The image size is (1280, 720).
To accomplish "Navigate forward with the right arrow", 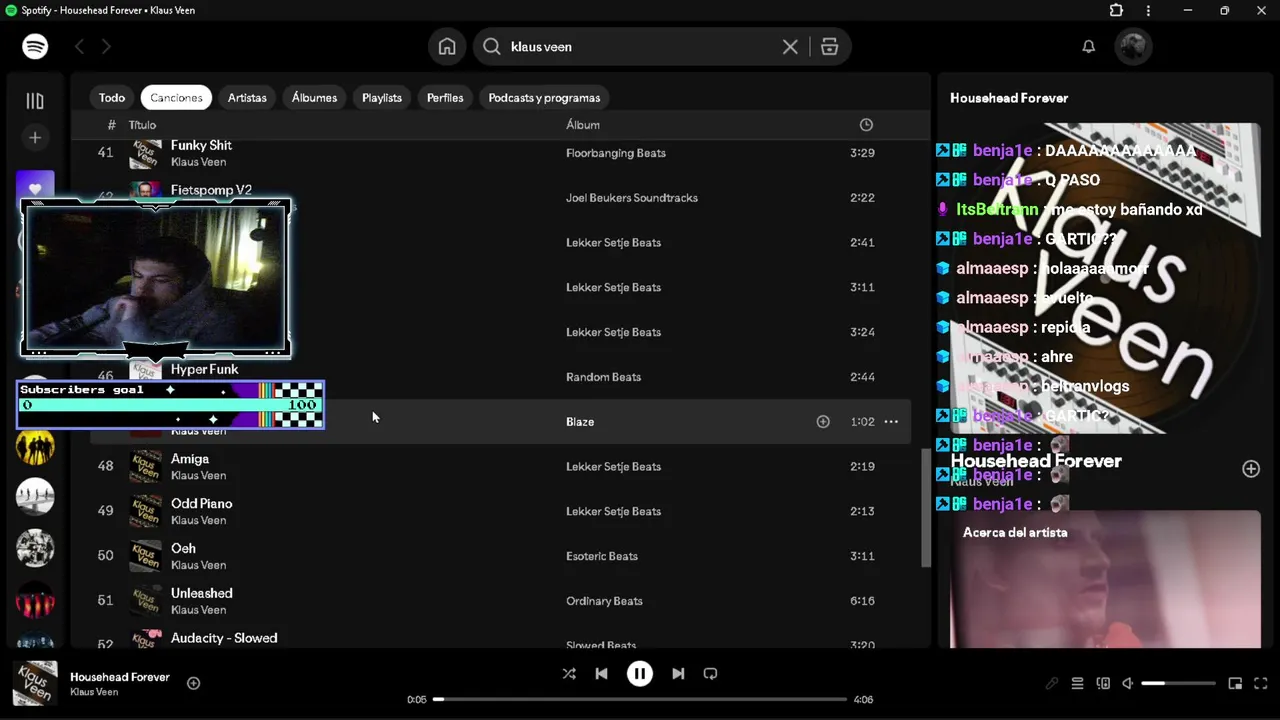I will pos(106,46).
